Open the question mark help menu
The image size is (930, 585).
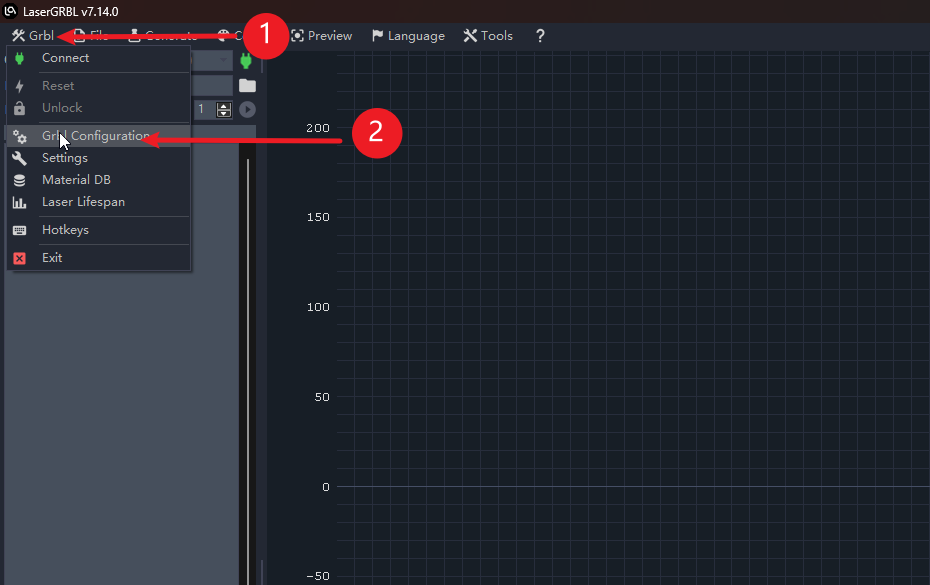pos(540,36)
